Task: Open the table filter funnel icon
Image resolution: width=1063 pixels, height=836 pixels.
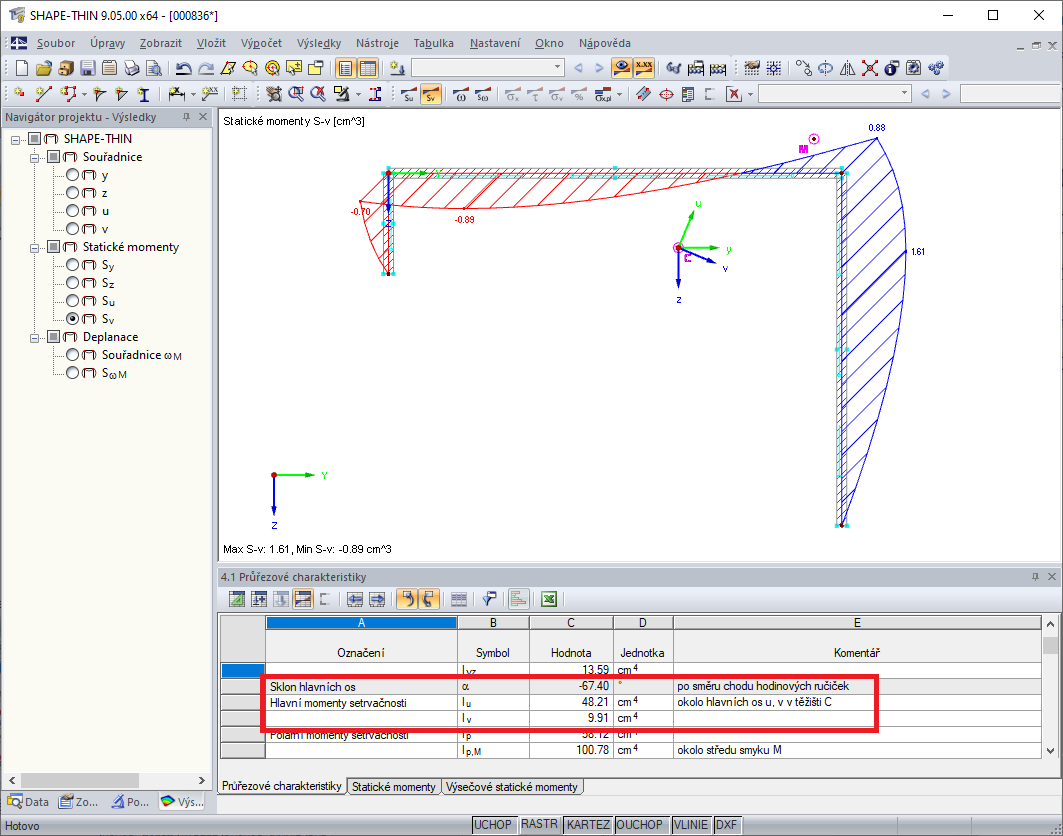Action: coord(489,599)
